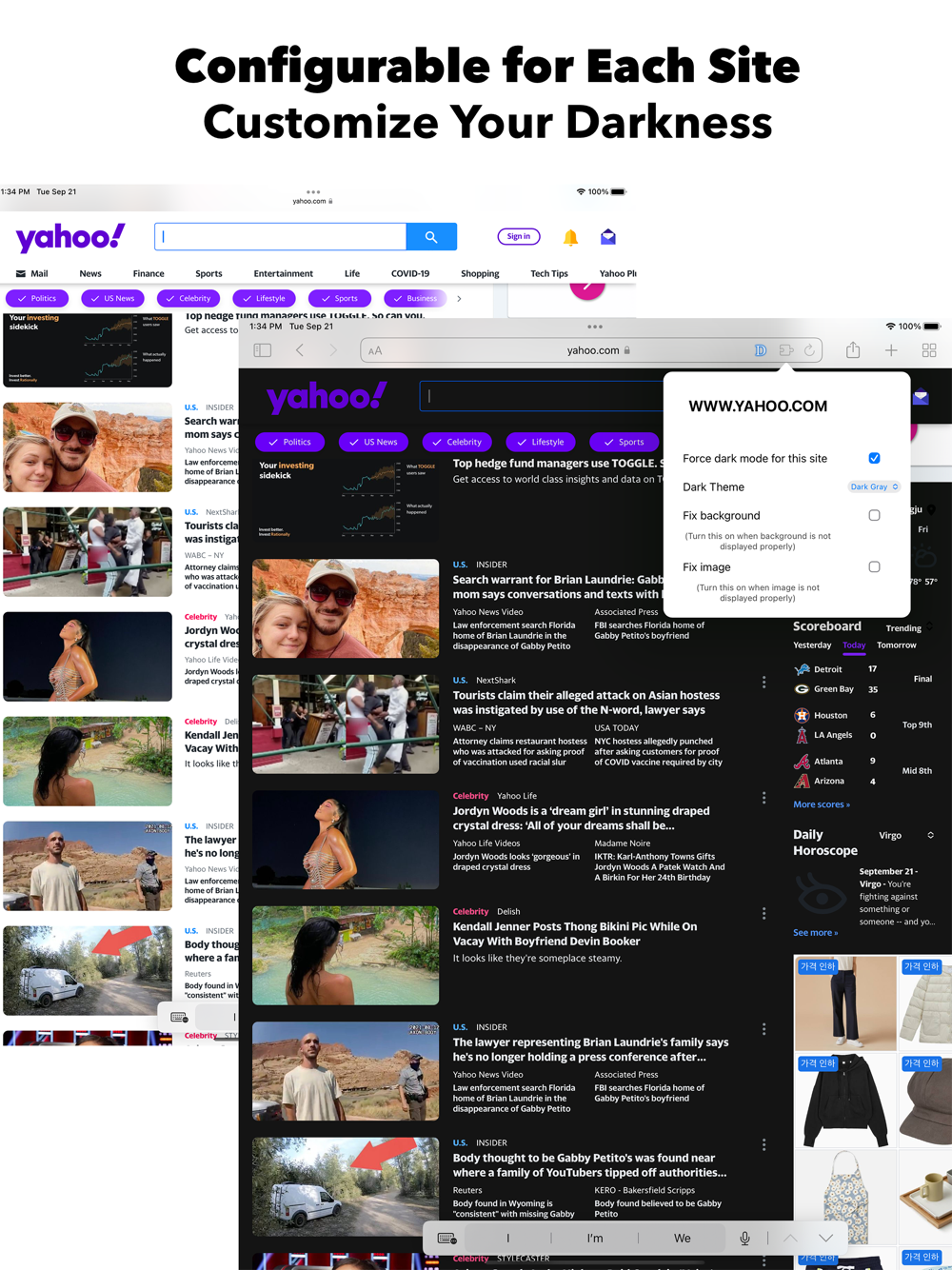The width and height of the screenshot is (952, 1270).
Task: Click Yahoo logo in the dark window
Action: tap(327, 397)
